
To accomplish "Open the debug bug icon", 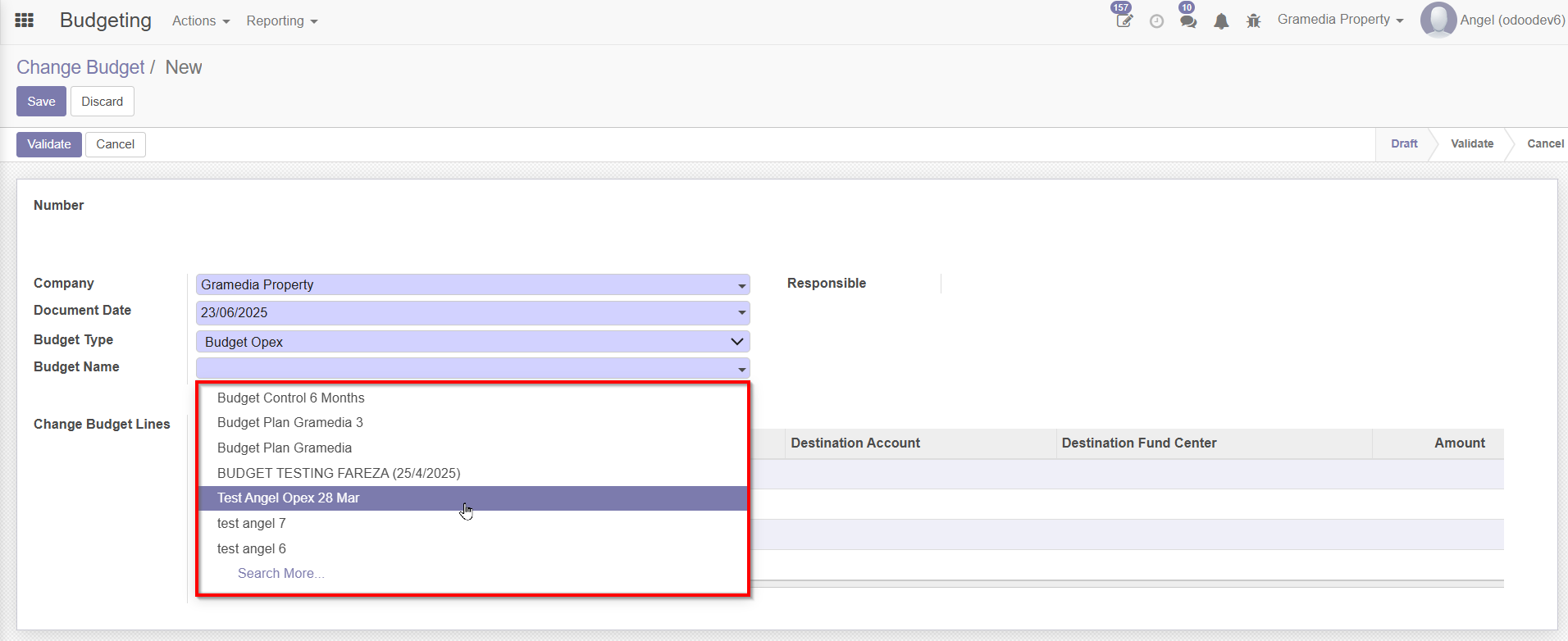I will pos(1253,21).
